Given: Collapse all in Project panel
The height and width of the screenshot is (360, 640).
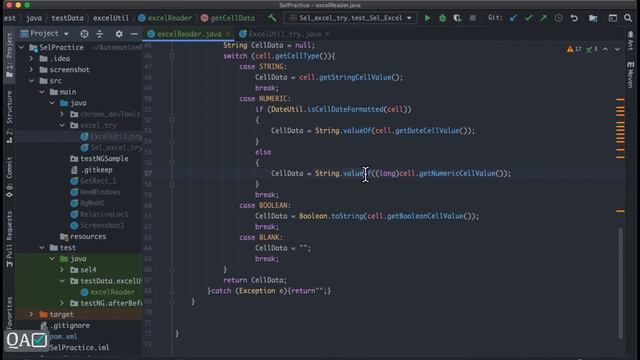Looking at the screenshot, I should click(100, 34).
